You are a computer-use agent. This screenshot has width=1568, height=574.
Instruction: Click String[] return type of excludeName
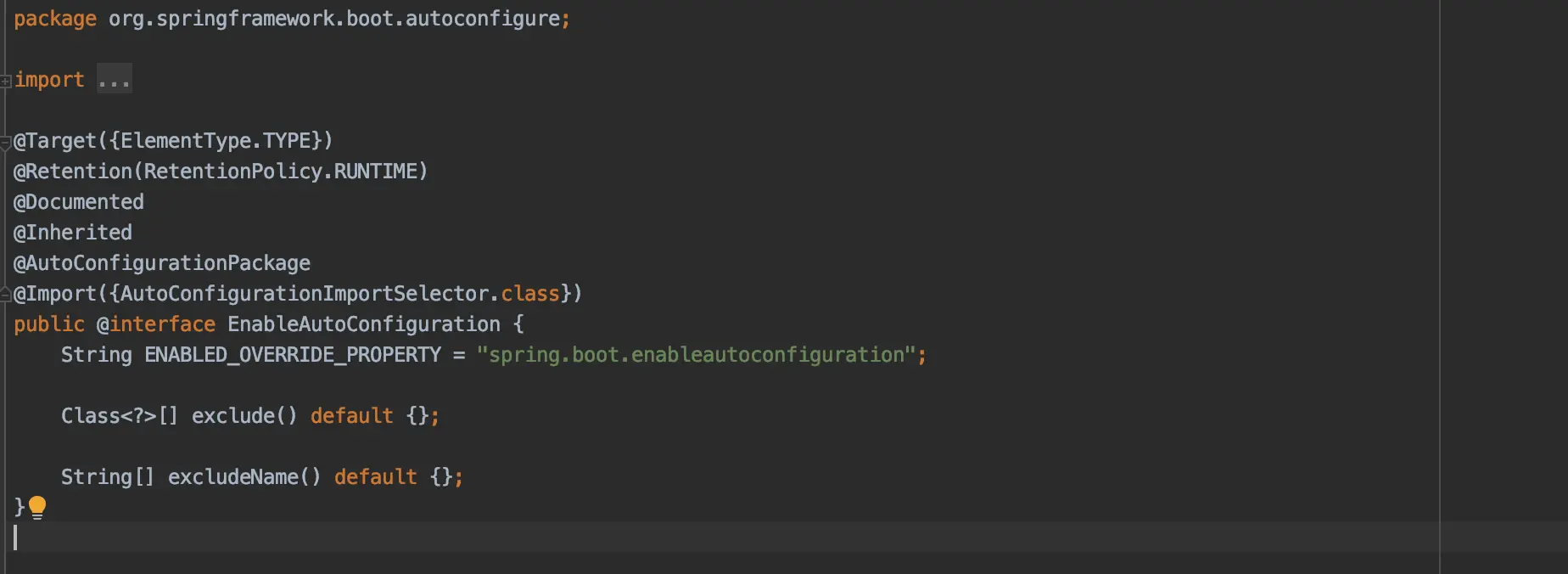108,476
